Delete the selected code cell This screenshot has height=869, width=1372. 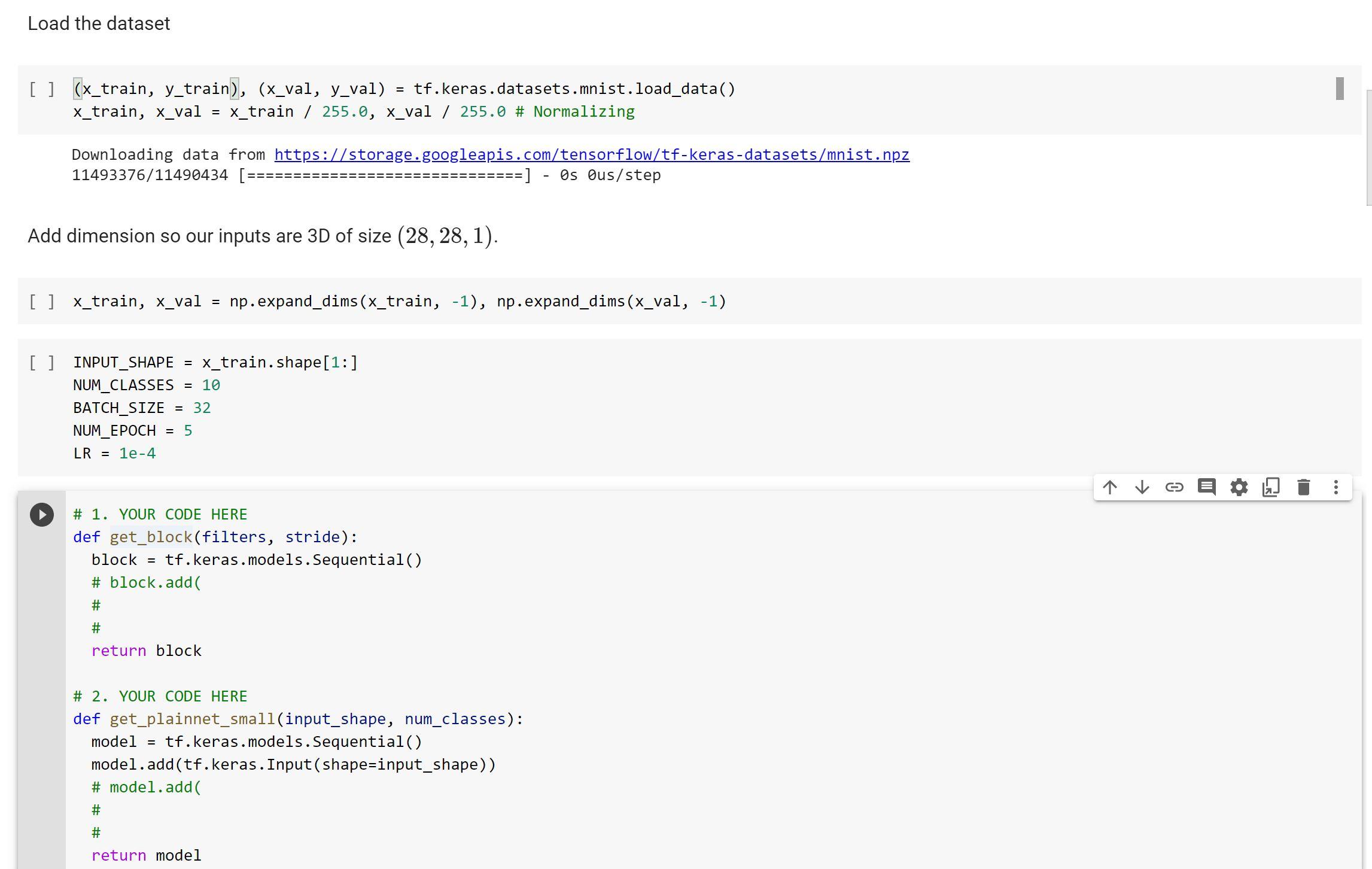coord(1303,487)
